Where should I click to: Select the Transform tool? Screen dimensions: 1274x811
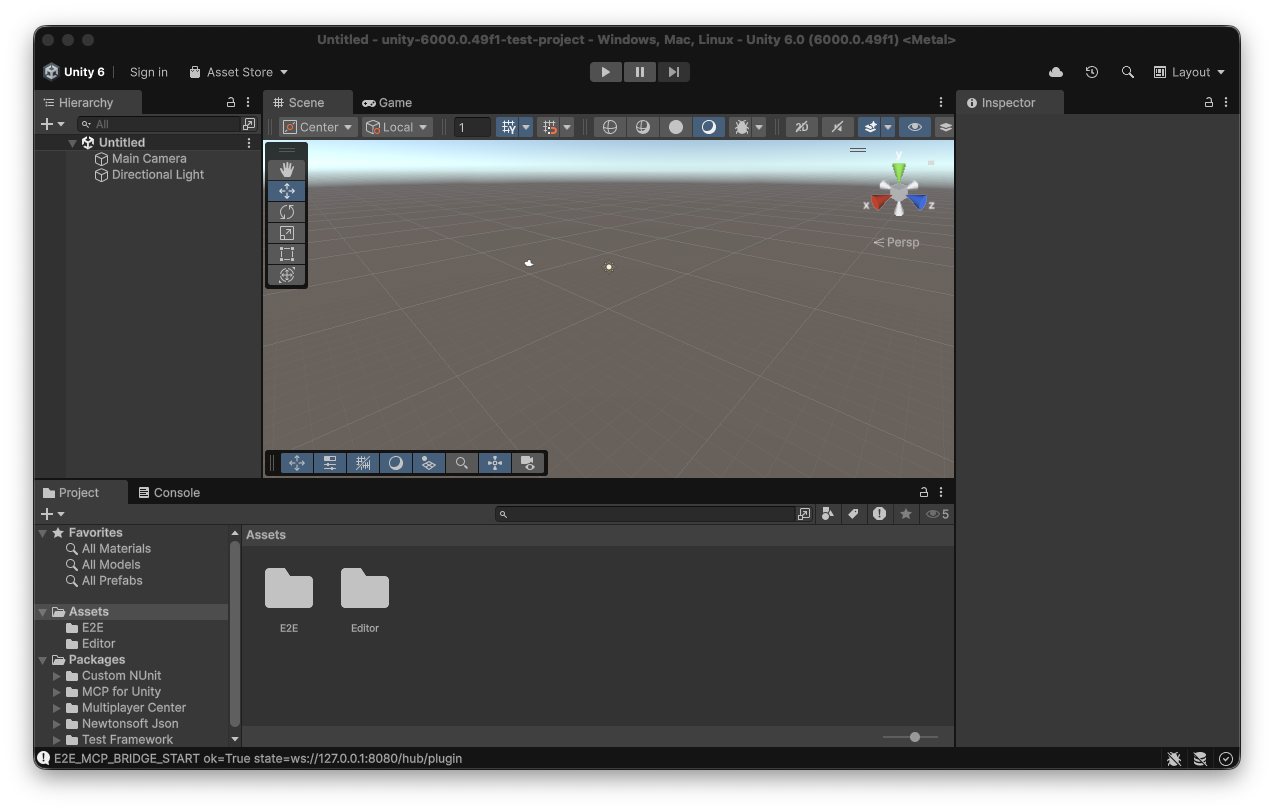click(287, 275)
